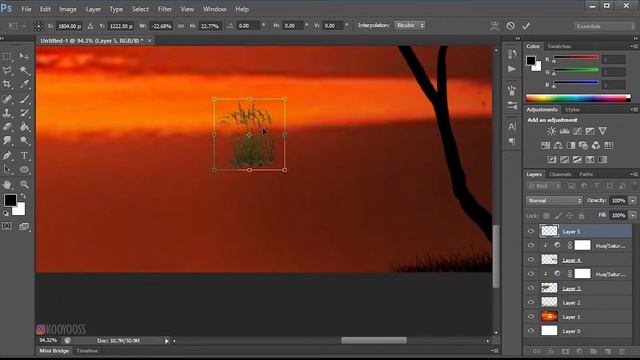Select the Pen tool
Image resolution: width=640 pixels, height=360 pixels.
coord(7,156)
